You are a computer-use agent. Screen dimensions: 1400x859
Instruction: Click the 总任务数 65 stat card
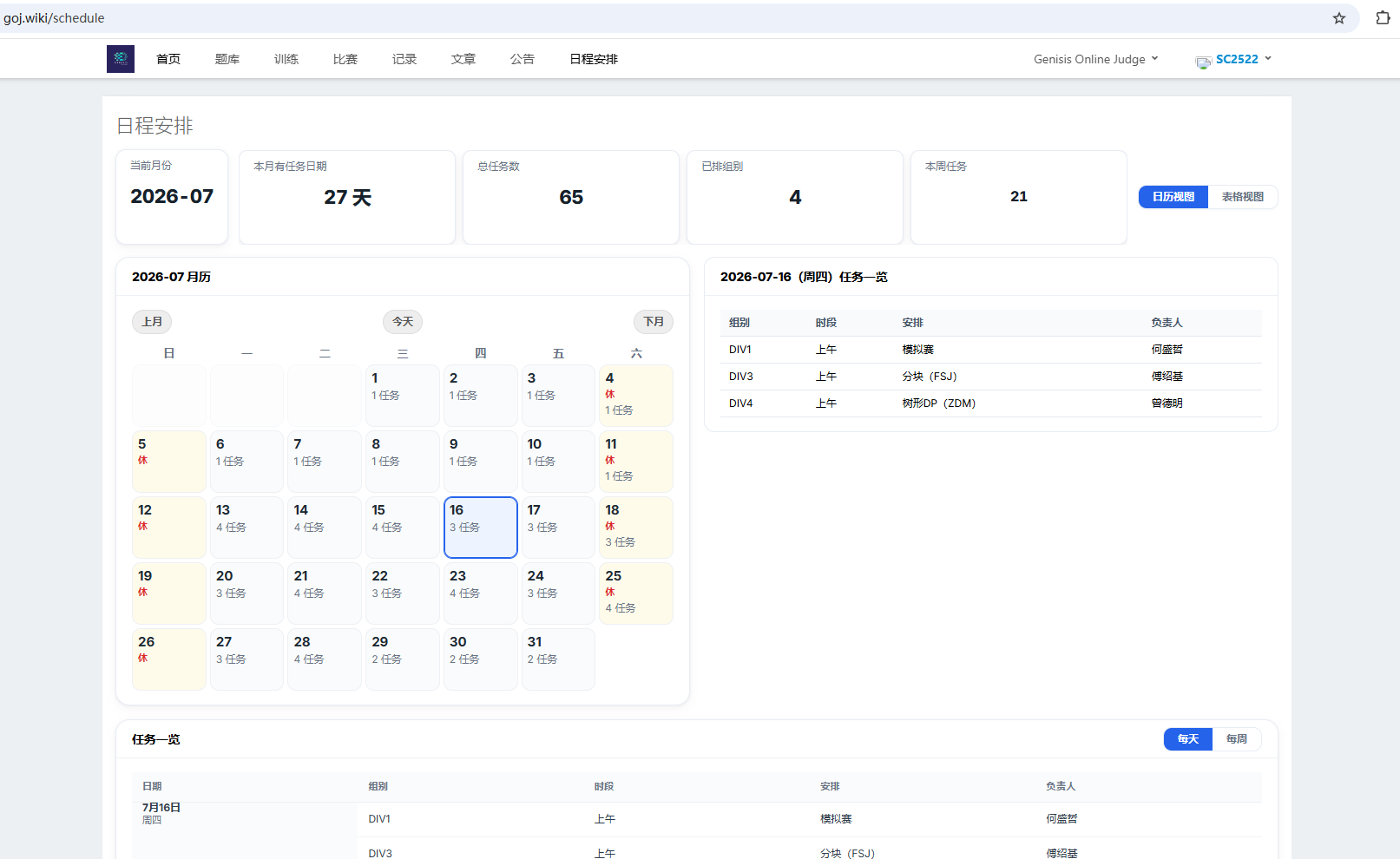[x=571, y=197]
